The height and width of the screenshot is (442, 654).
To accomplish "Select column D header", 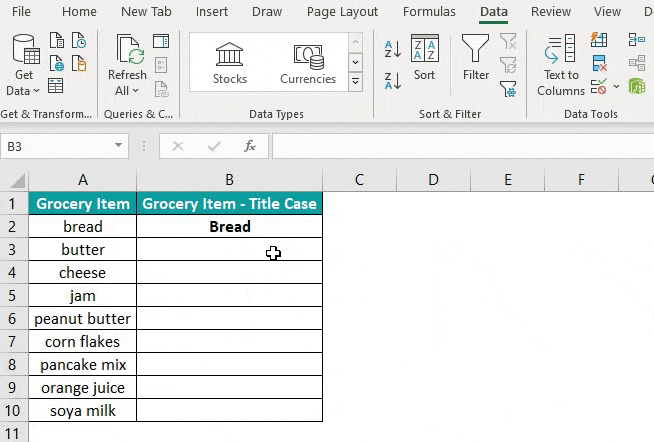I will pos(433,180).
